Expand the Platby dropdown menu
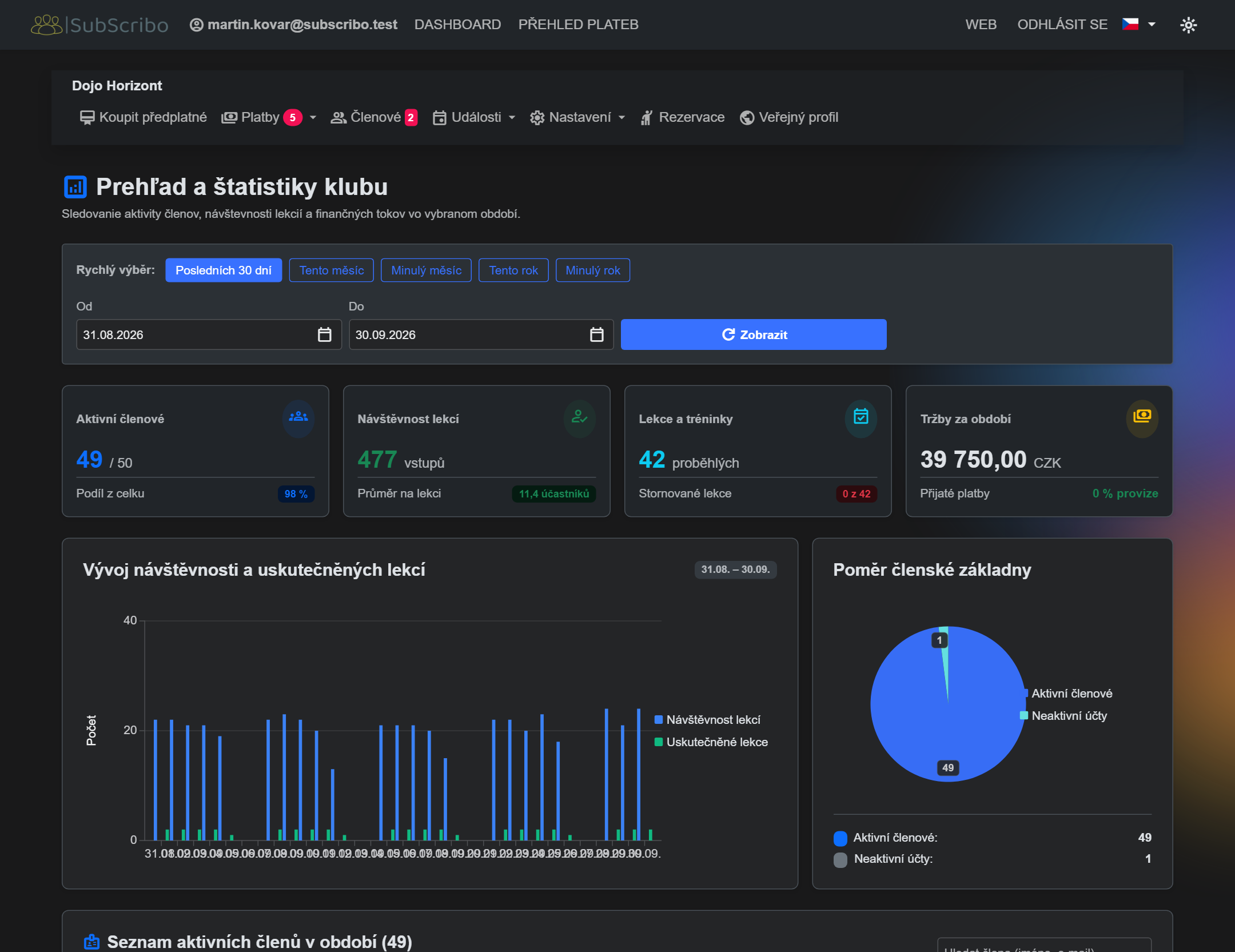Image resolution: width=1235 pixels, height=952 pixels. point(269,117)
